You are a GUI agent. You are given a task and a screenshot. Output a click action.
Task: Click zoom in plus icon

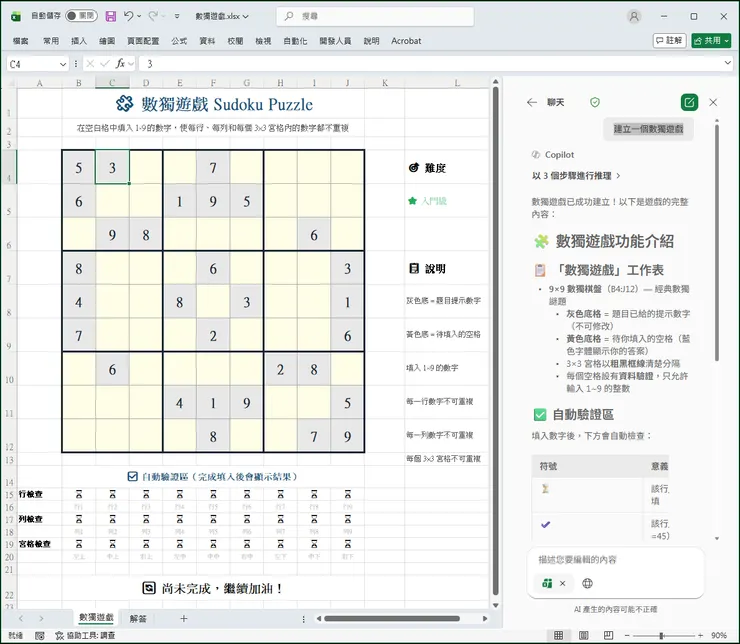[x=700, y=636]
